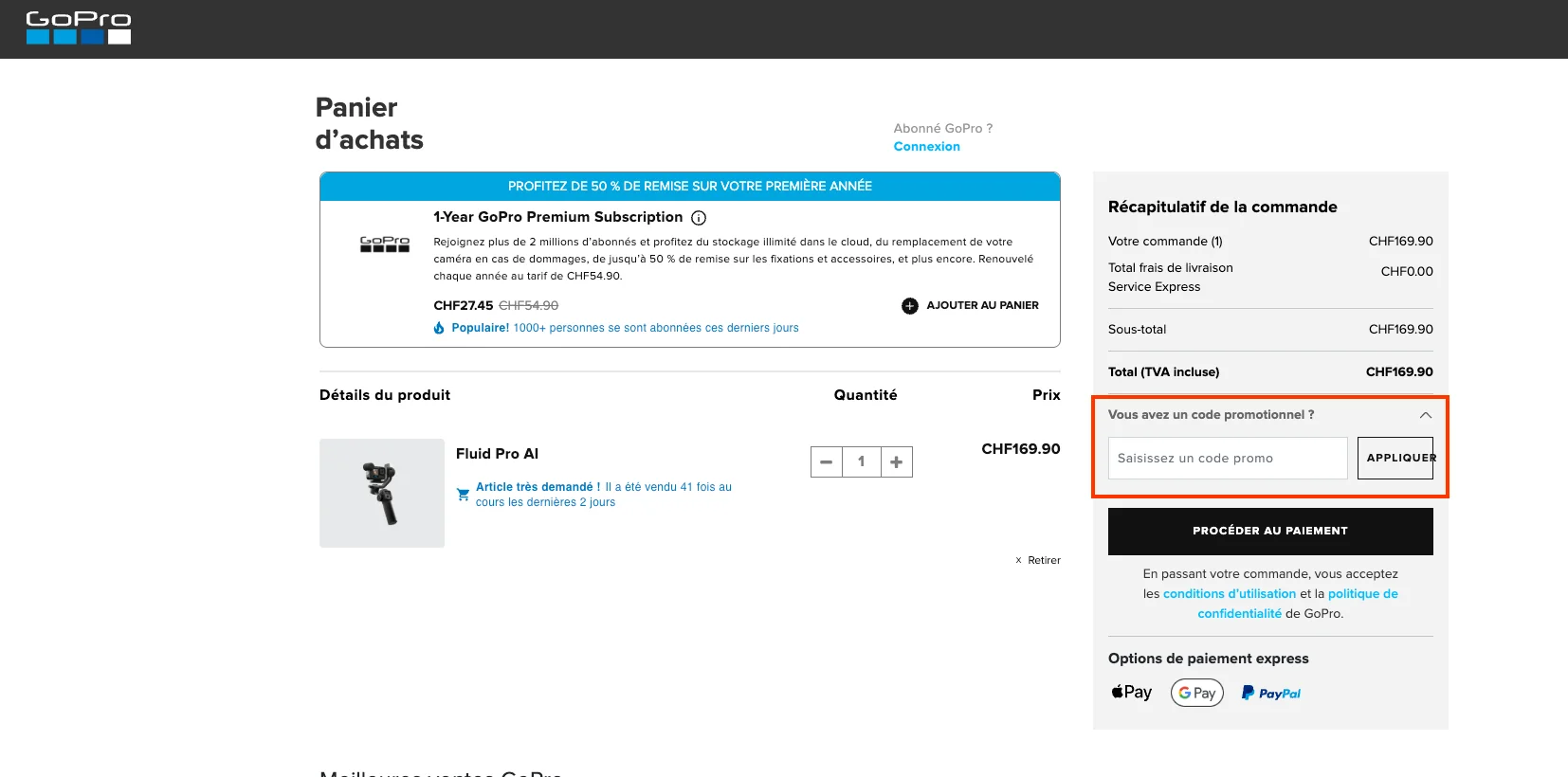Click the quantity field showing 1

(862, 461)
